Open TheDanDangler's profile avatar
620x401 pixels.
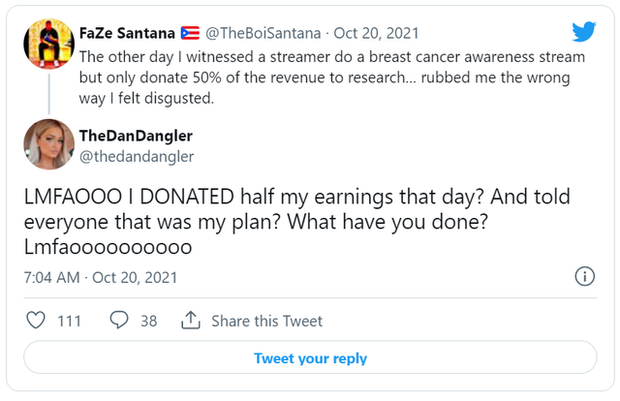[49, 144]
